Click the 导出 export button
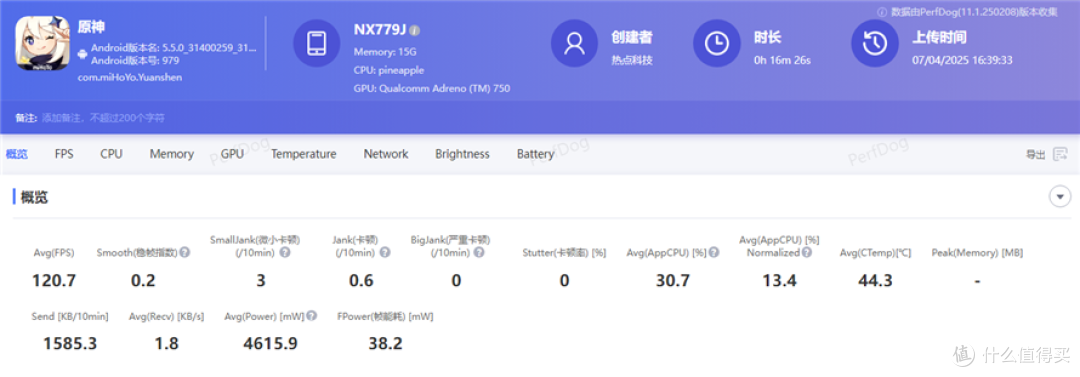 (1035, 154)
